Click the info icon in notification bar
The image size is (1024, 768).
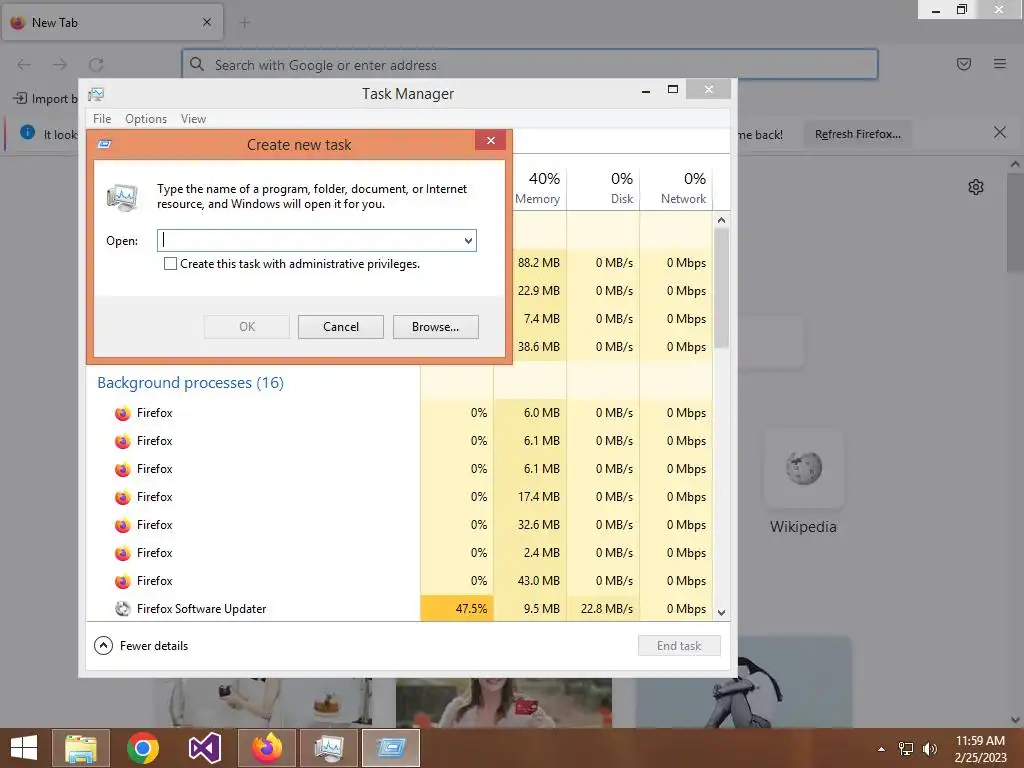(x=27, y=132)
